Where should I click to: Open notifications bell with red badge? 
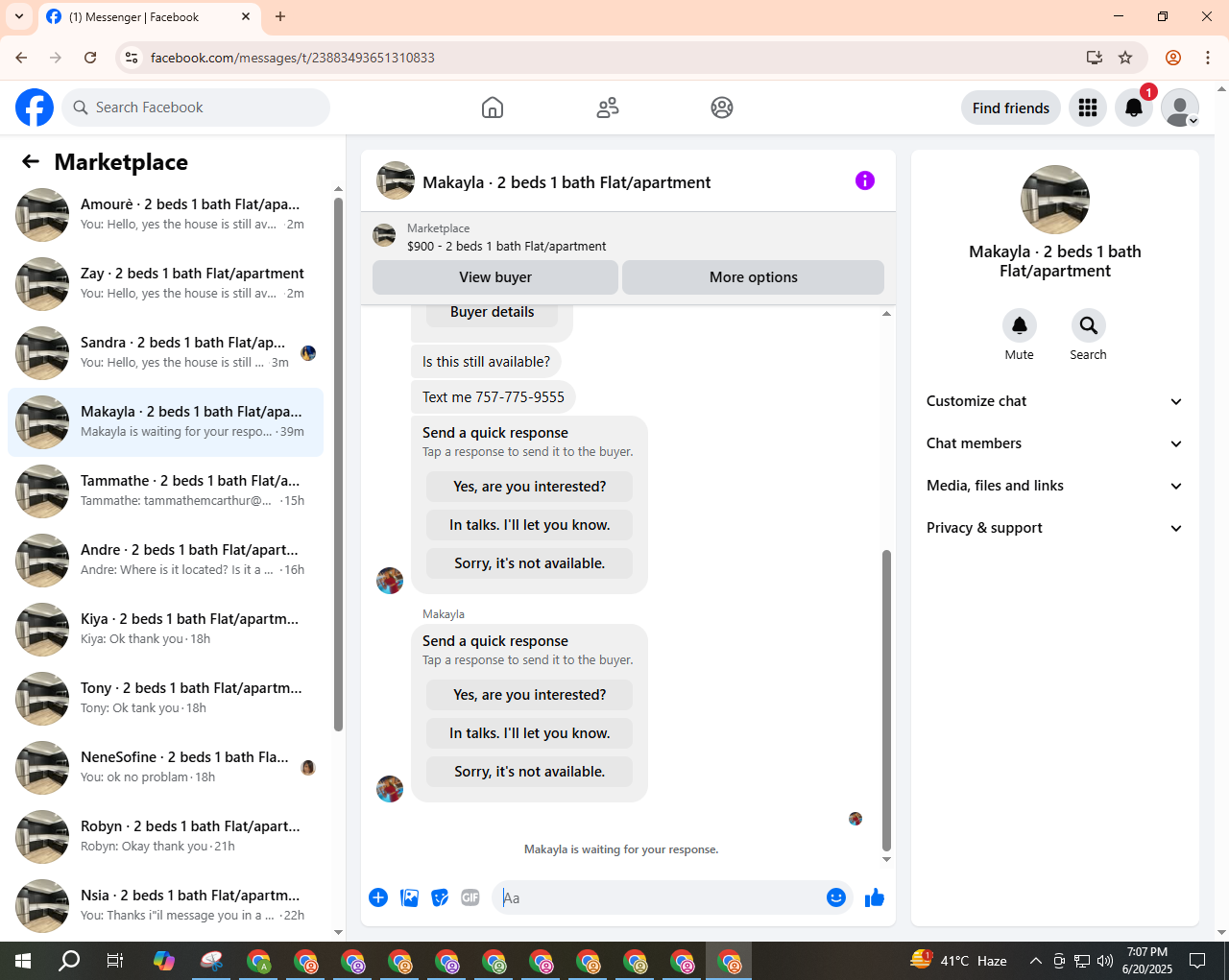tap(1134, 108)
